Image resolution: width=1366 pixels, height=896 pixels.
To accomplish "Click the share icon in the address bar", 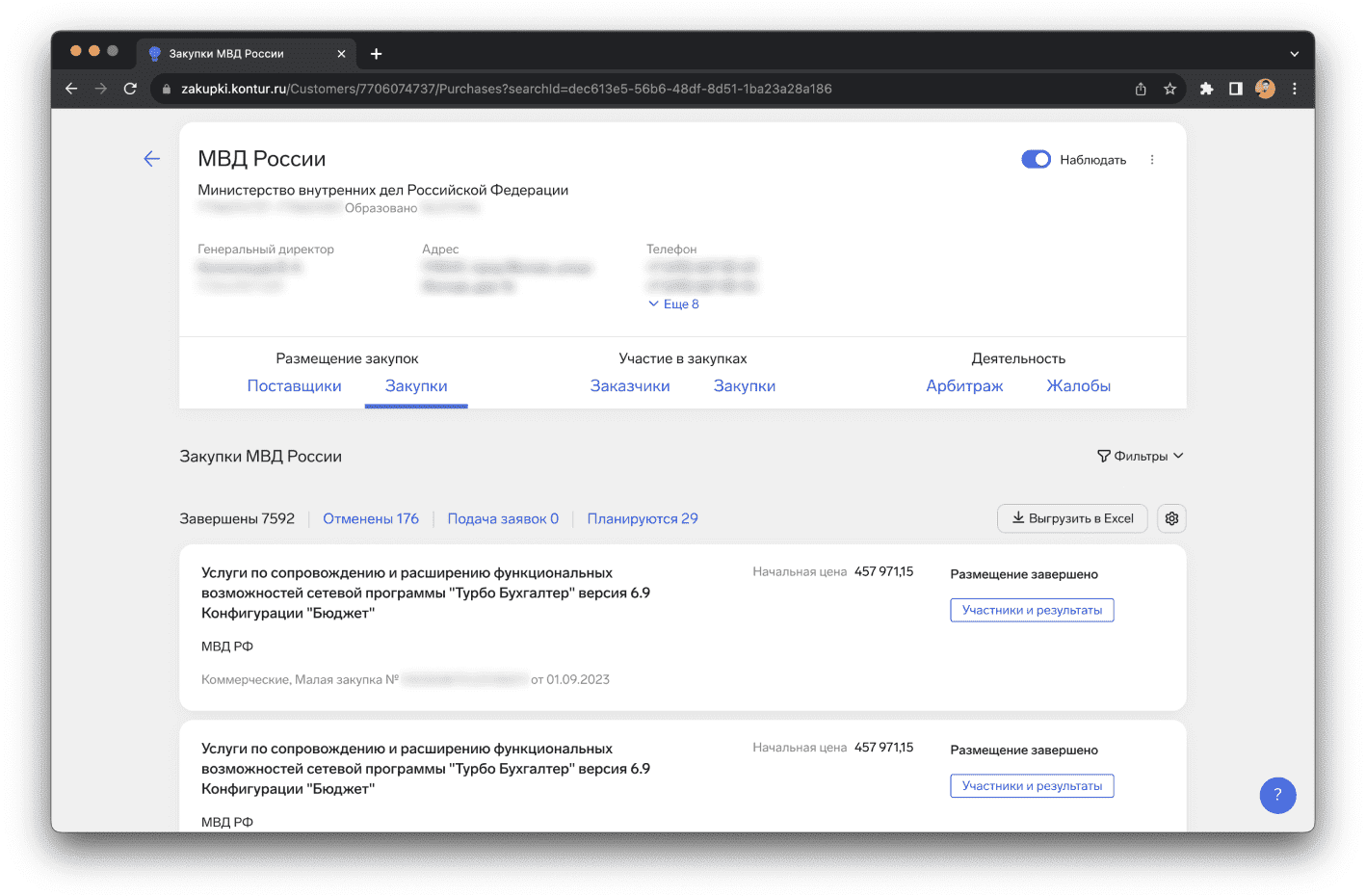I will [x=1141, y=89].
